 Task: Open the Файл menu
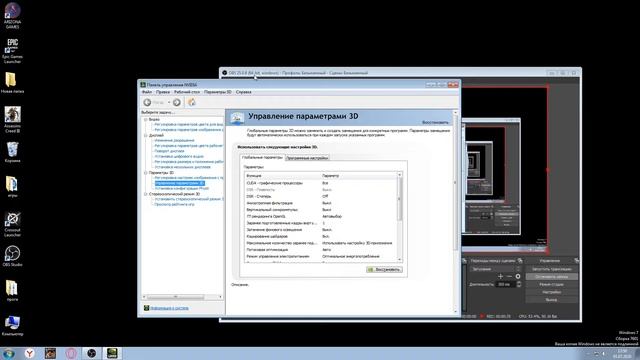coord(147,92)
